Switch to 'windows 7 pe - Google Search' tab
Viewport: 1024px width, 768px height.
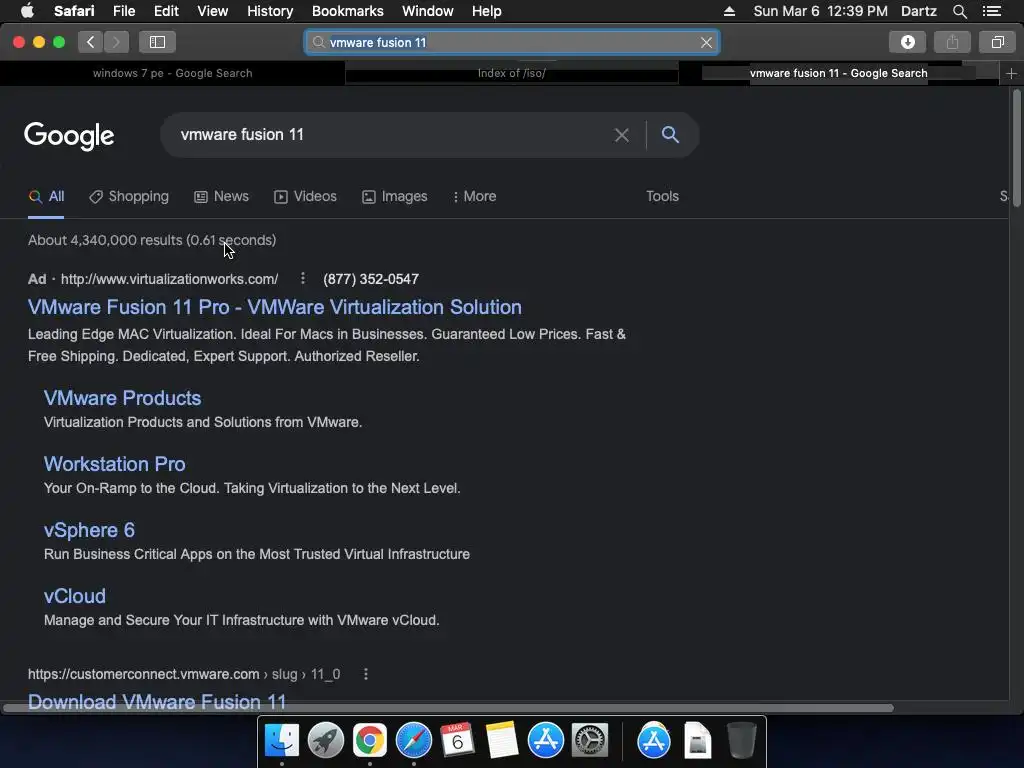[172, 73]
